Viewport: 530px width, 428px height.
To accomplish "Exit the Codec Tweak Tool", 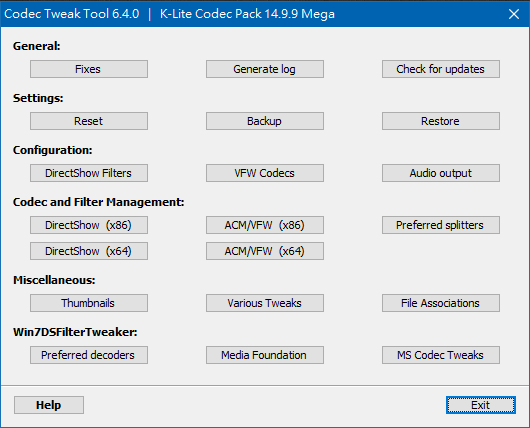I will coord(481,405).
